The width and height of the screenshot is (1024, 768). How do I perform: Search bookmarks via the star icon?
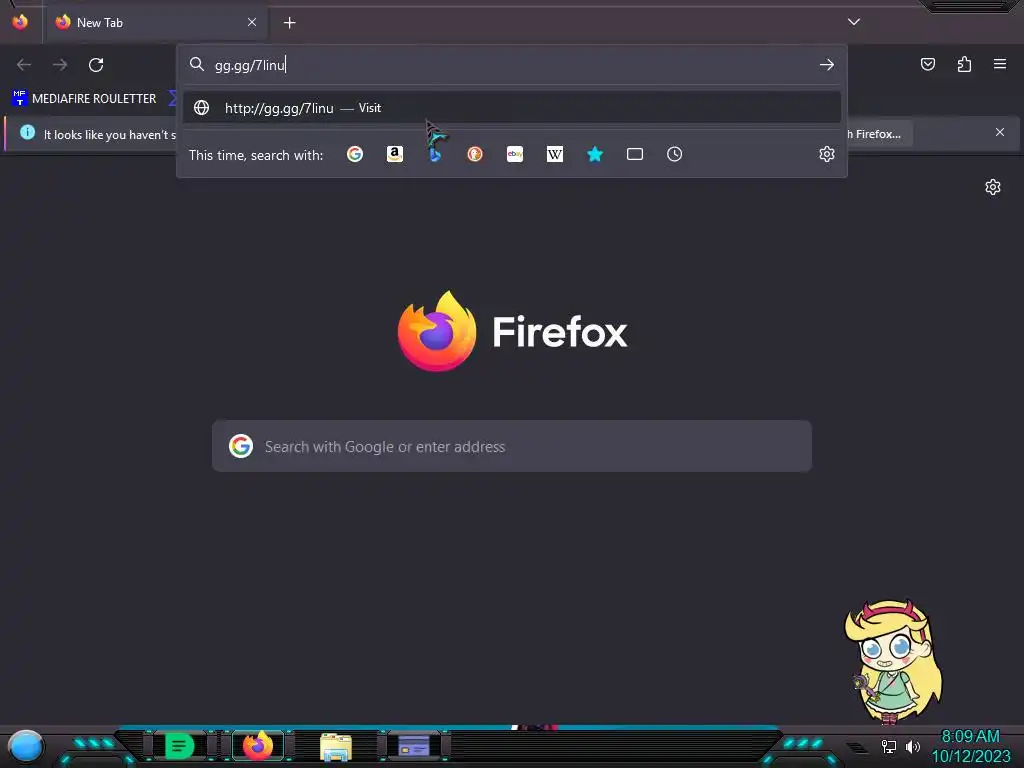pos(594,154)
